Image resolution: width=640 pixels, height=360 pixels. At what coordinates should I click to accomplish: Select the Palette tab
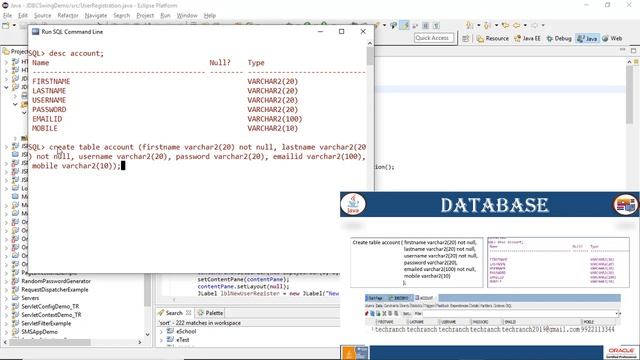(210, 313)
